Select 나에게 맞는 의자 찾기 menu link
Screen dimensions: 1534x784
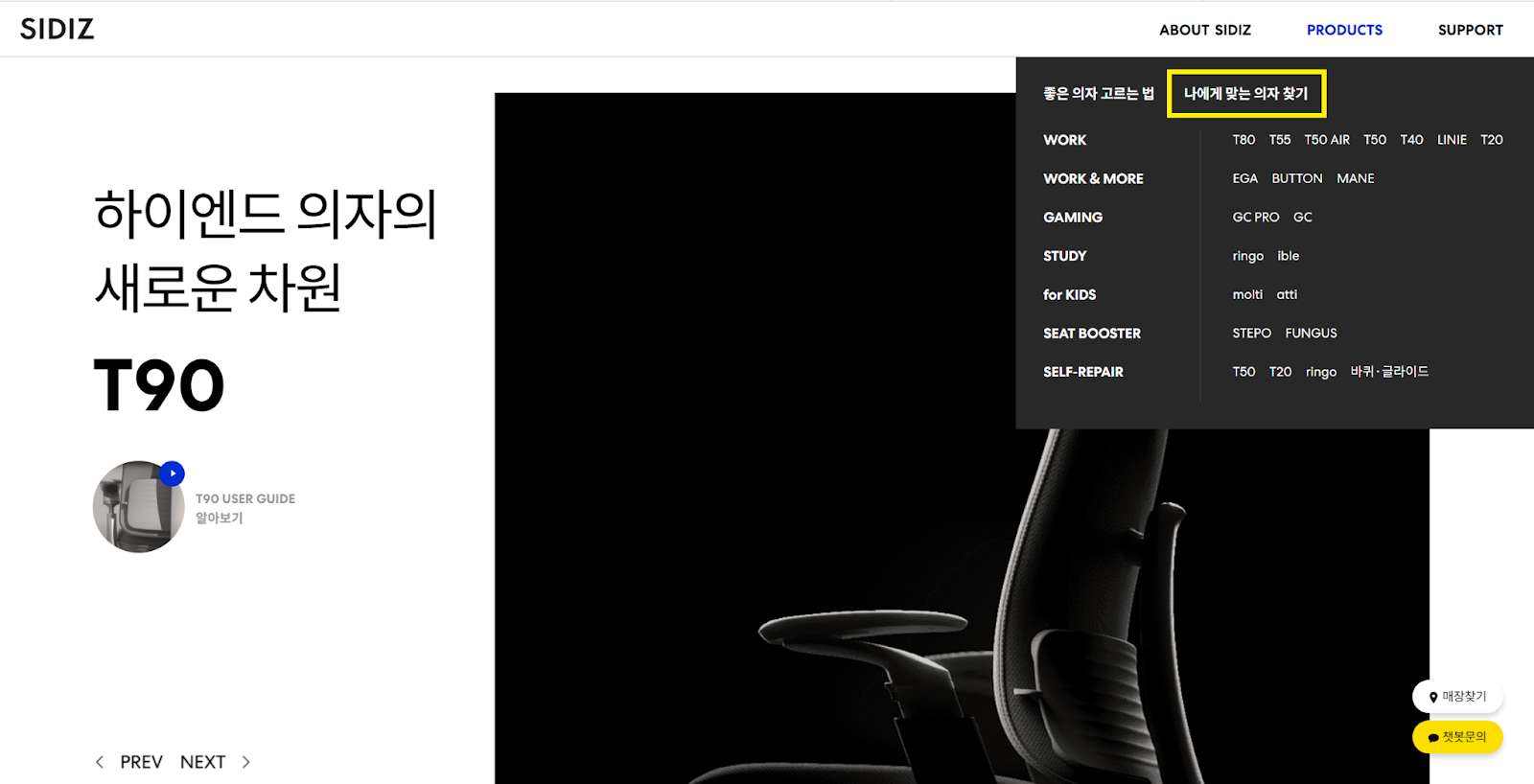[1245, 94]
